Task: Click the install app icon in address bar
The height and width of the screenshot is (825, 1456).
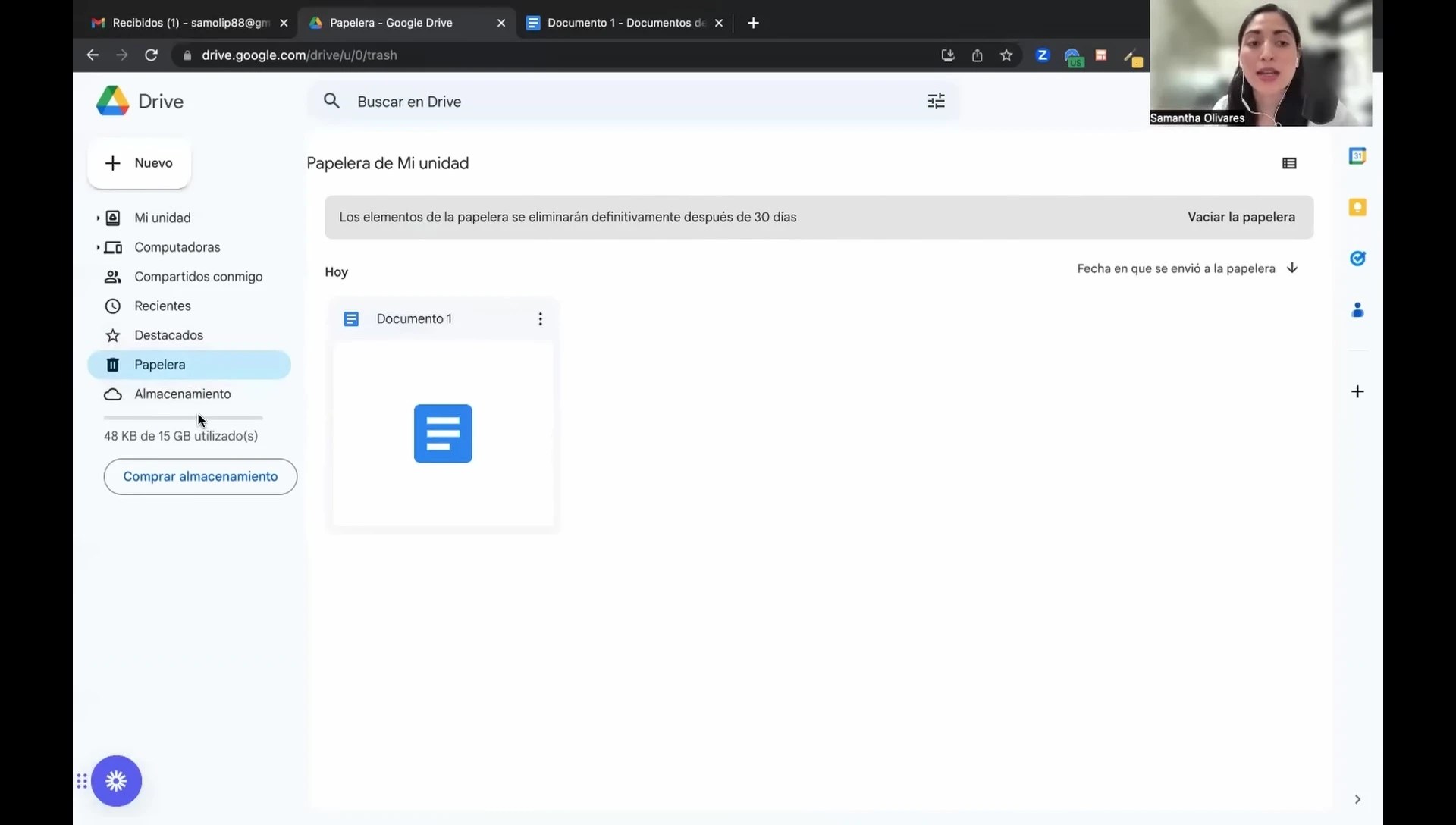Action: point(948,55)
